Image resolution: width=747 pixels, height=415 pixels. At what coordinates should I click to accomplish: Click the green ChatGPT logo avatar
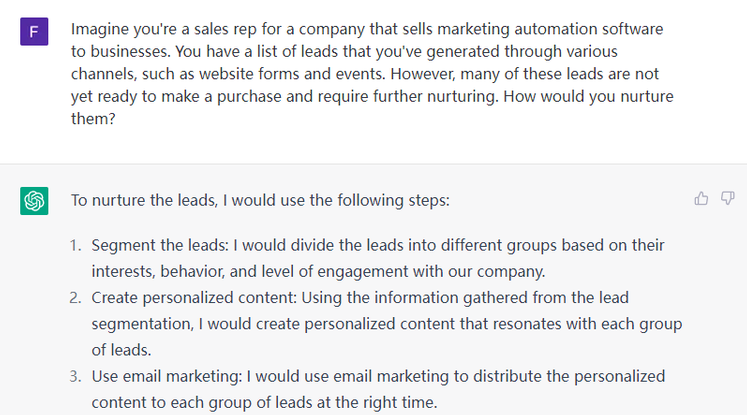(x=34, y=201)
